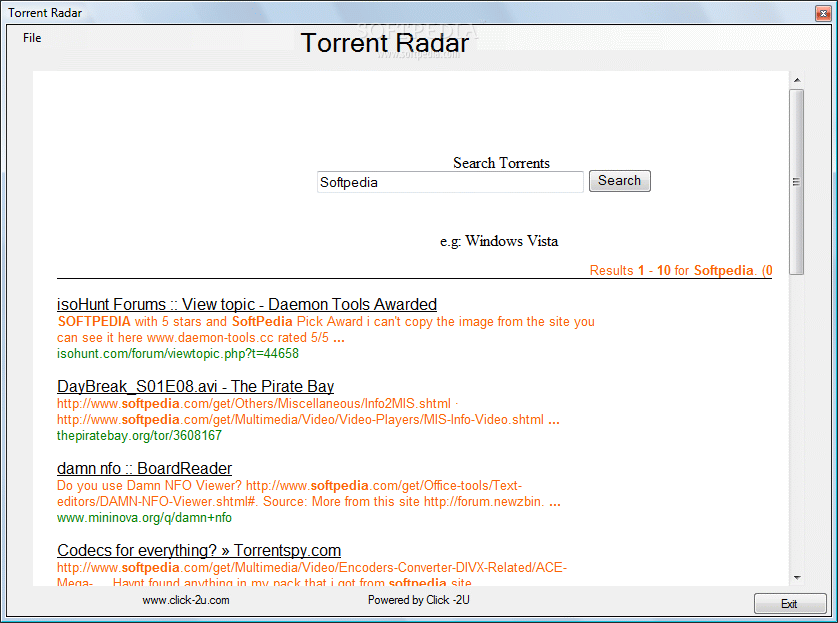The image size is (838, 623).
Task: Click the Torrent Radar heading text
Action: pos(385,43)
